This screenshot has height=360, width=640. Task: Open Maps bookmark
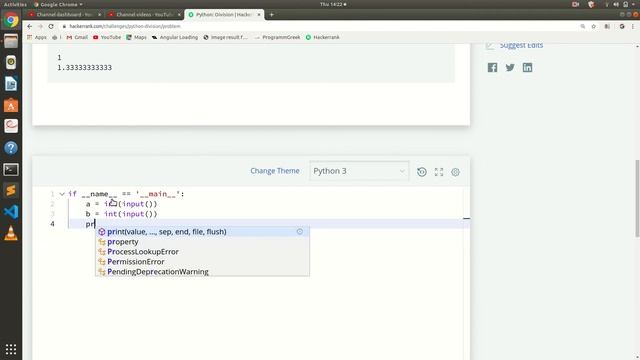(x=136, y=37)
